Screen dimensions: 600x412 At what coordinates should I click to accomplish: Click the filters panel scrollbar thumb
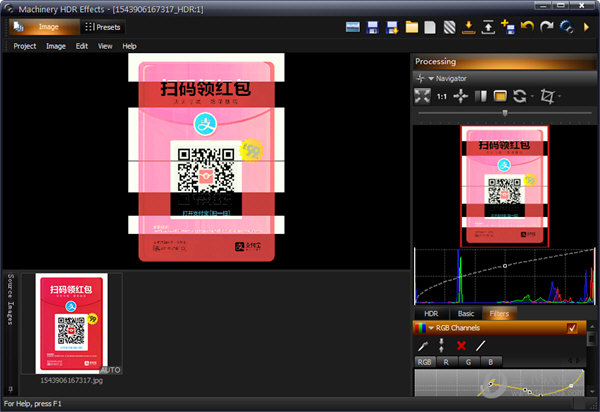tap(592, 339)
